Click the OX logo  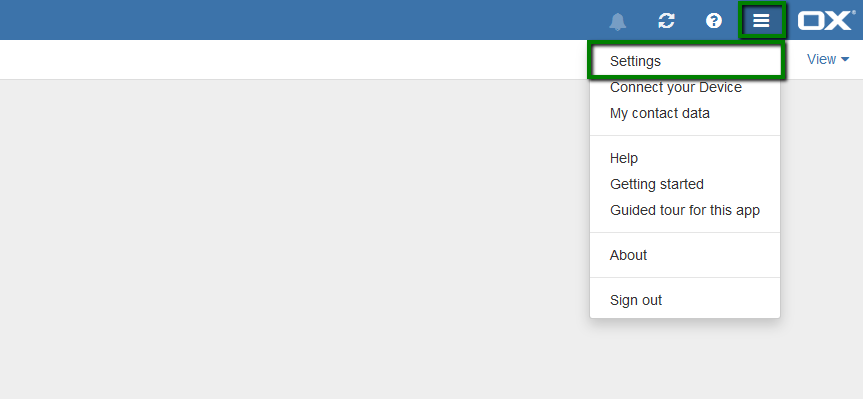(826, 21)
